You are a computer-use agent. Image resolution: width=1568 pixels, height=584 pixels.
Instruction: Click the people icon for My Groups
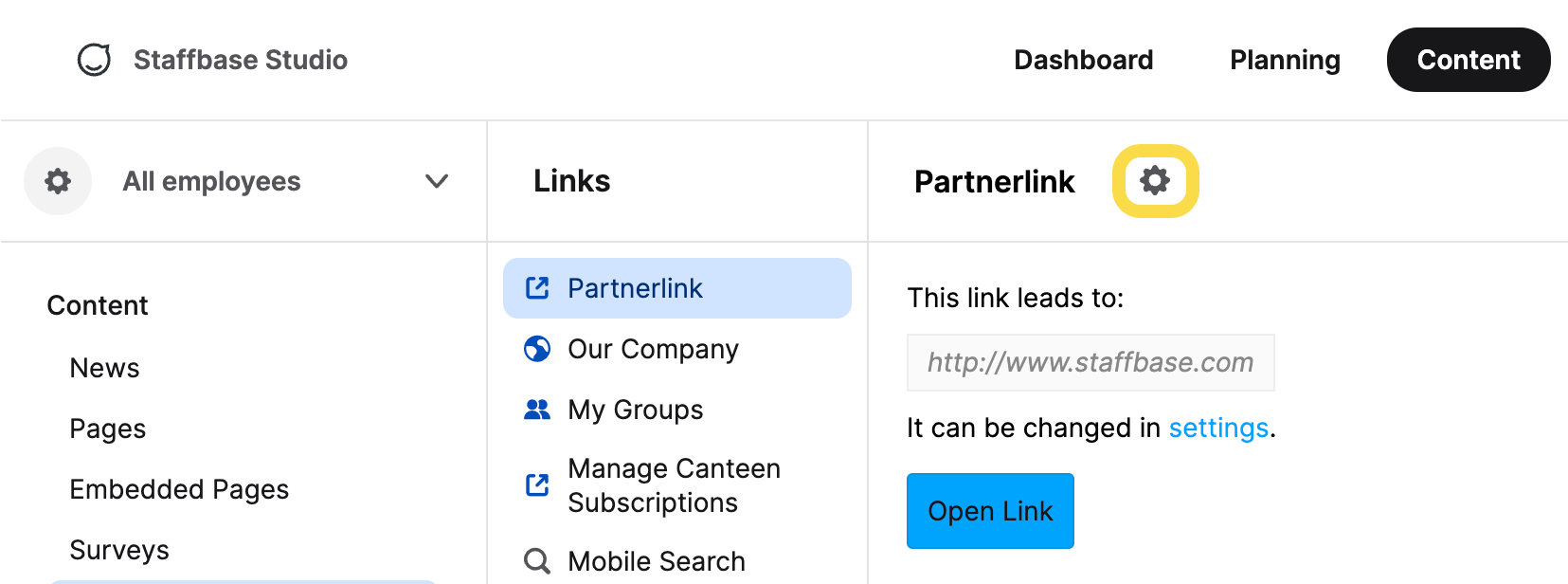point(537,410)
